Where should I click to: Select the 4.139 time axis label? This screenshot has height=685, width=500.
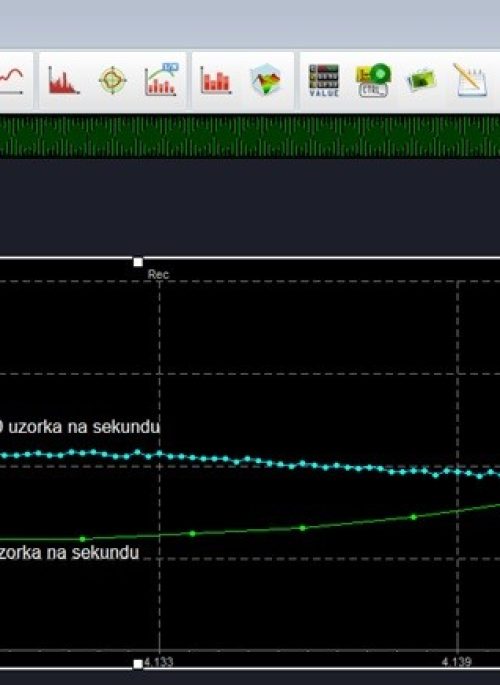tap(456, 662)
